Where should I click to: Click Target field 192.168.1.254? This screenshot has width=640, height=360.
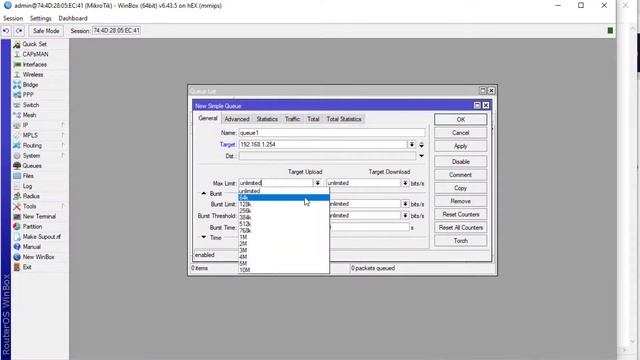coord(323,144)
